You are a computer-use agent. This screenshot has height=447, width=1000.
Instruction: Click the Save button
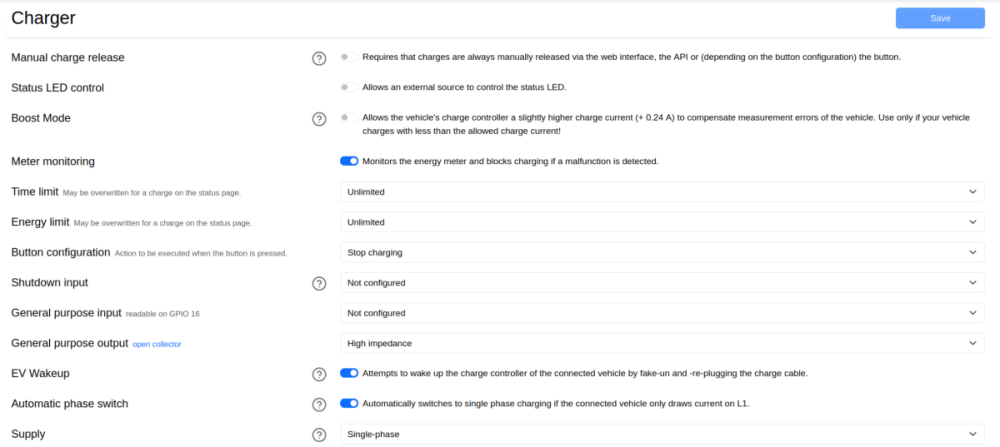click(x=940, y=18)
